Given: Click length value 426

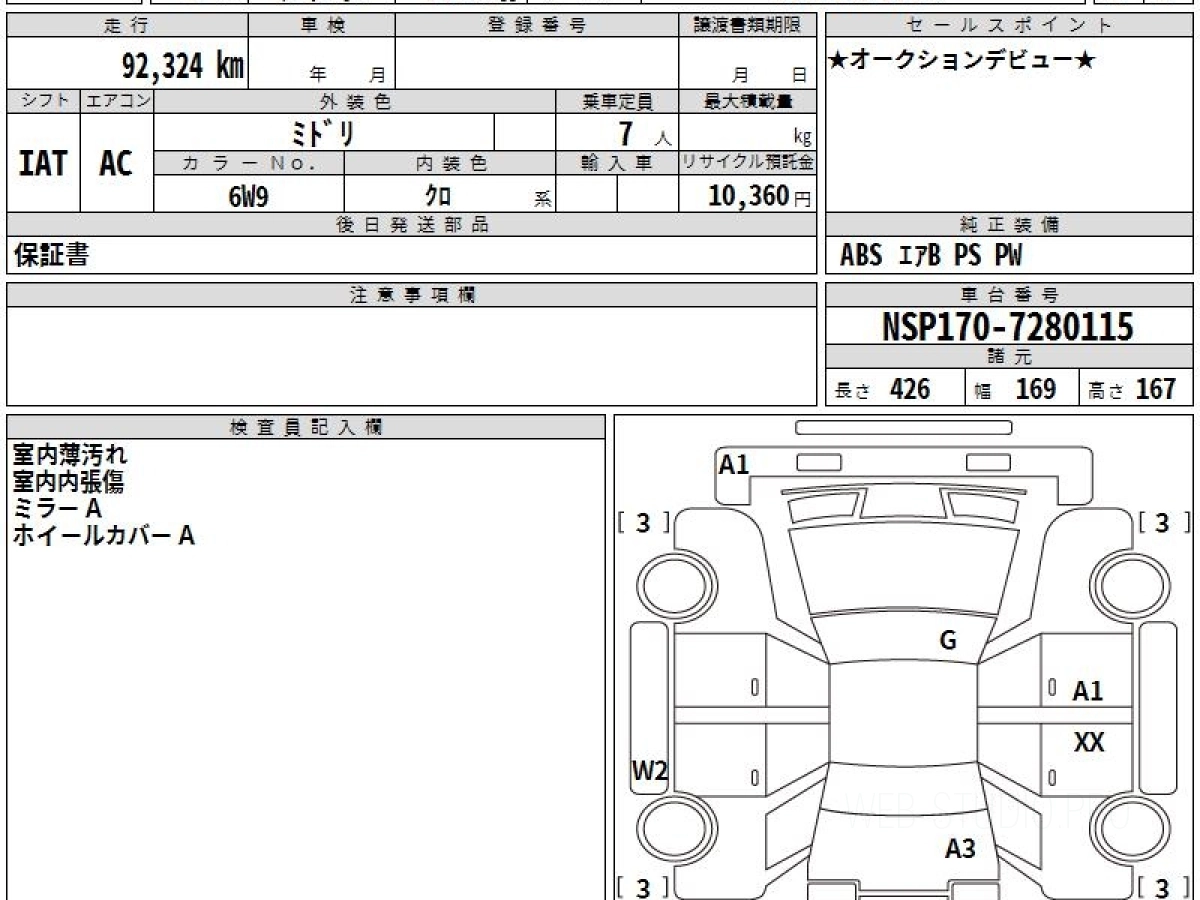Looking at the screenshot, I should (x=910, y=389).
